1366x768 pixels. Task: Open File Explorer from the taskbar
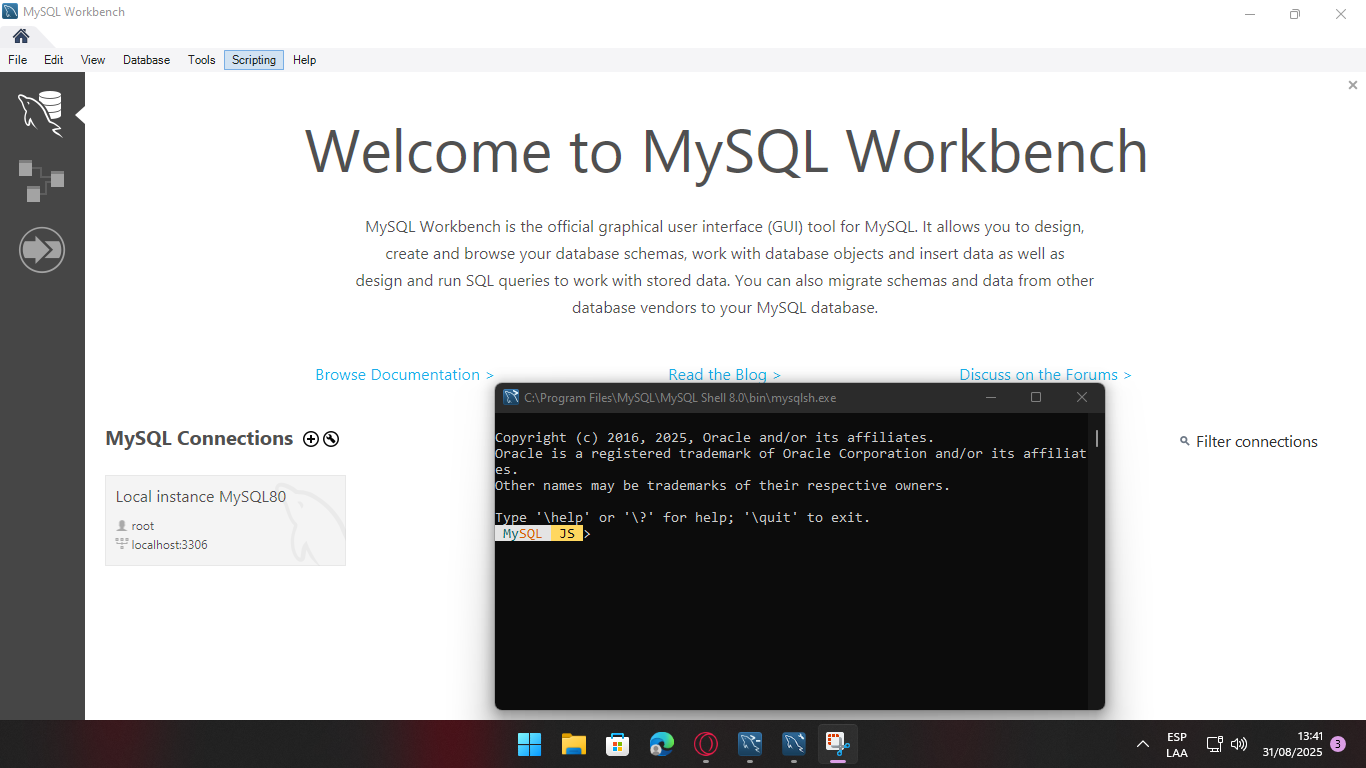pos(573,744)
